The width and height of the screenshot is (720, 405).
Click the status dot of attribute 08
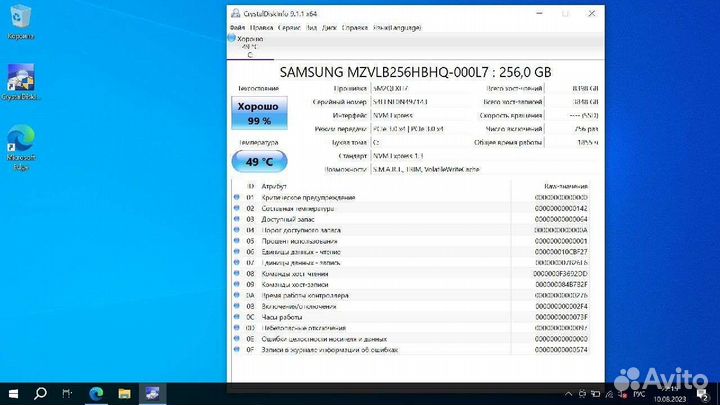236,273
